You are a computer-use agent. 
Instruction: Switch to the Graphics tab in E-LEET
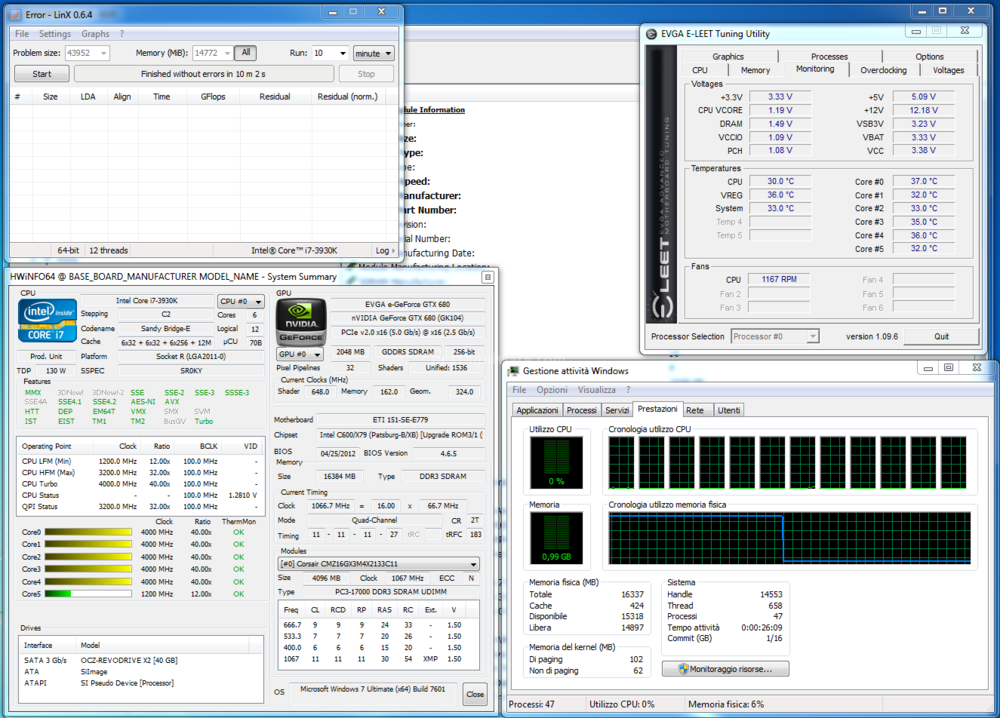click(728, 56)
